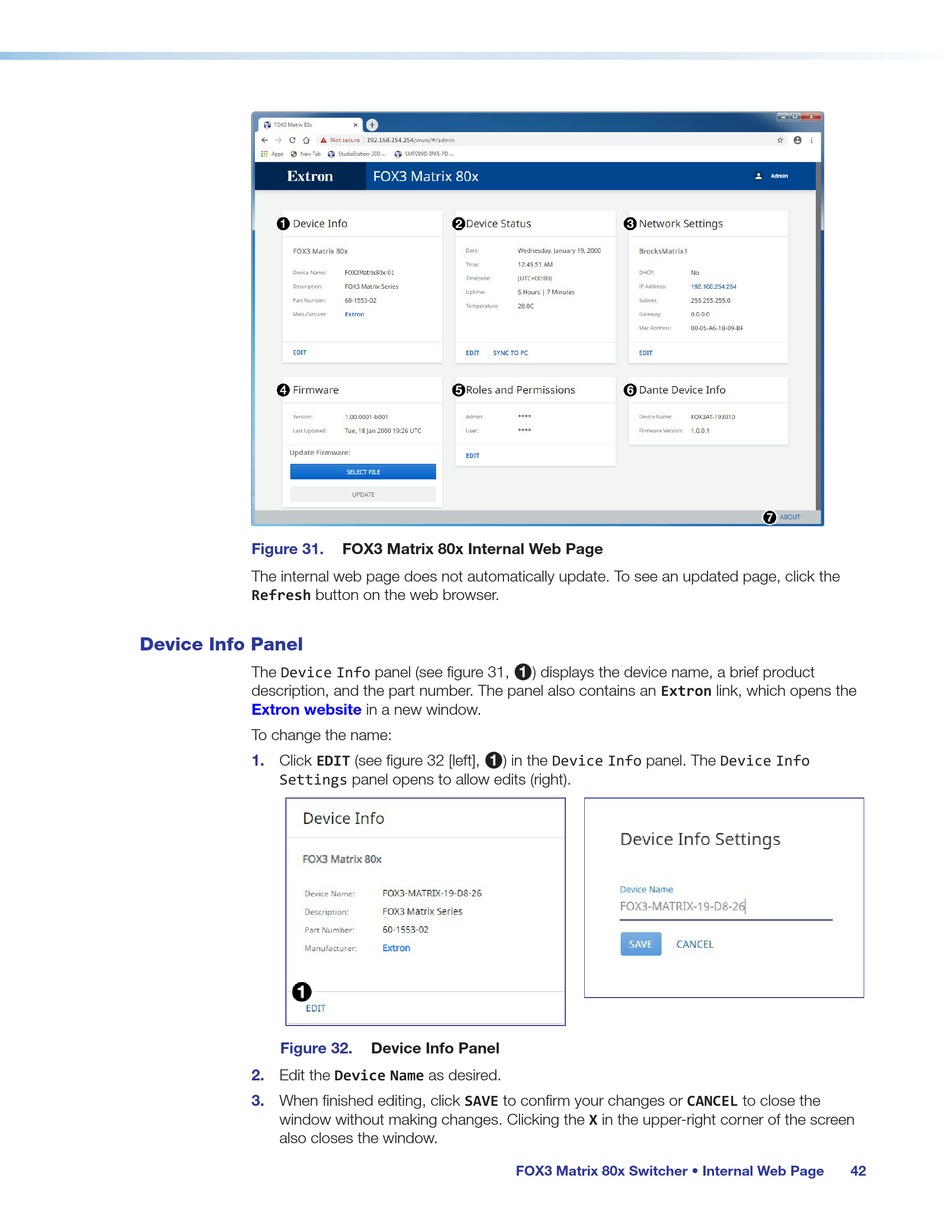Image resolution: width=950 pixels, height=1229 pixels.
Task: Select the Device Name value FOX3Matrix80x-01
Action: pos(369,272)
